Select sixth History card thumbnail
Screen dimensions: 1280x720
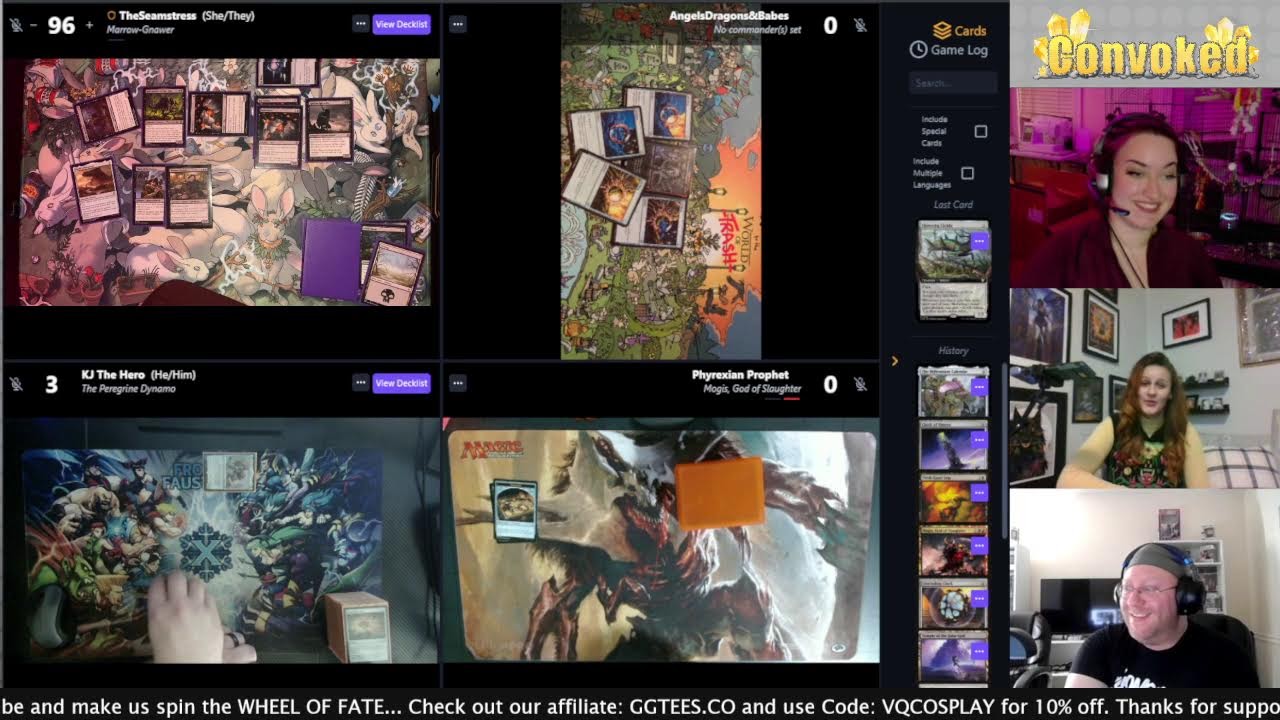[953, 659]
